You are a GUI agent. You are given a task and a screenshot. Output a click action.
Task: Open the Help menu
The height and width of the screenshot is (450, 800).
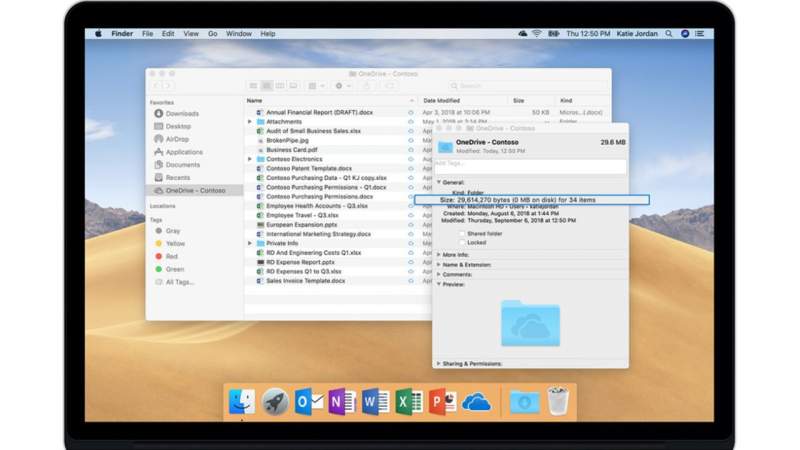pos(268,34)
